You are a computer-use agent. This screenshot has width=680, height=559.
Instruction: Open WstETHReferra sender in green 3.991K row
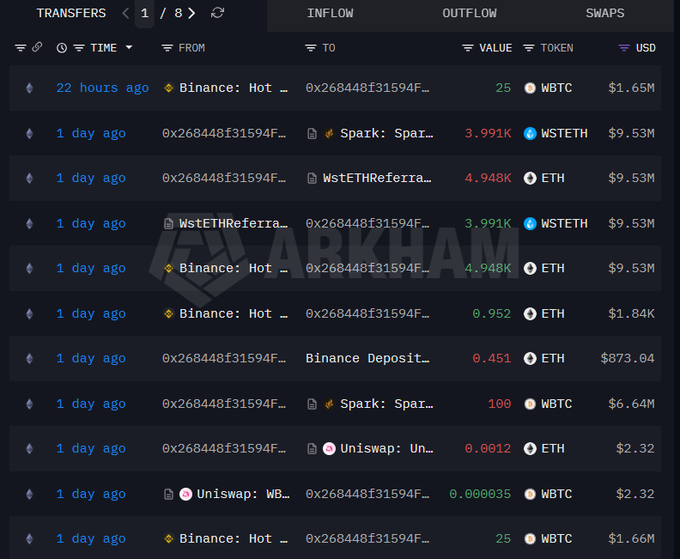233,224
